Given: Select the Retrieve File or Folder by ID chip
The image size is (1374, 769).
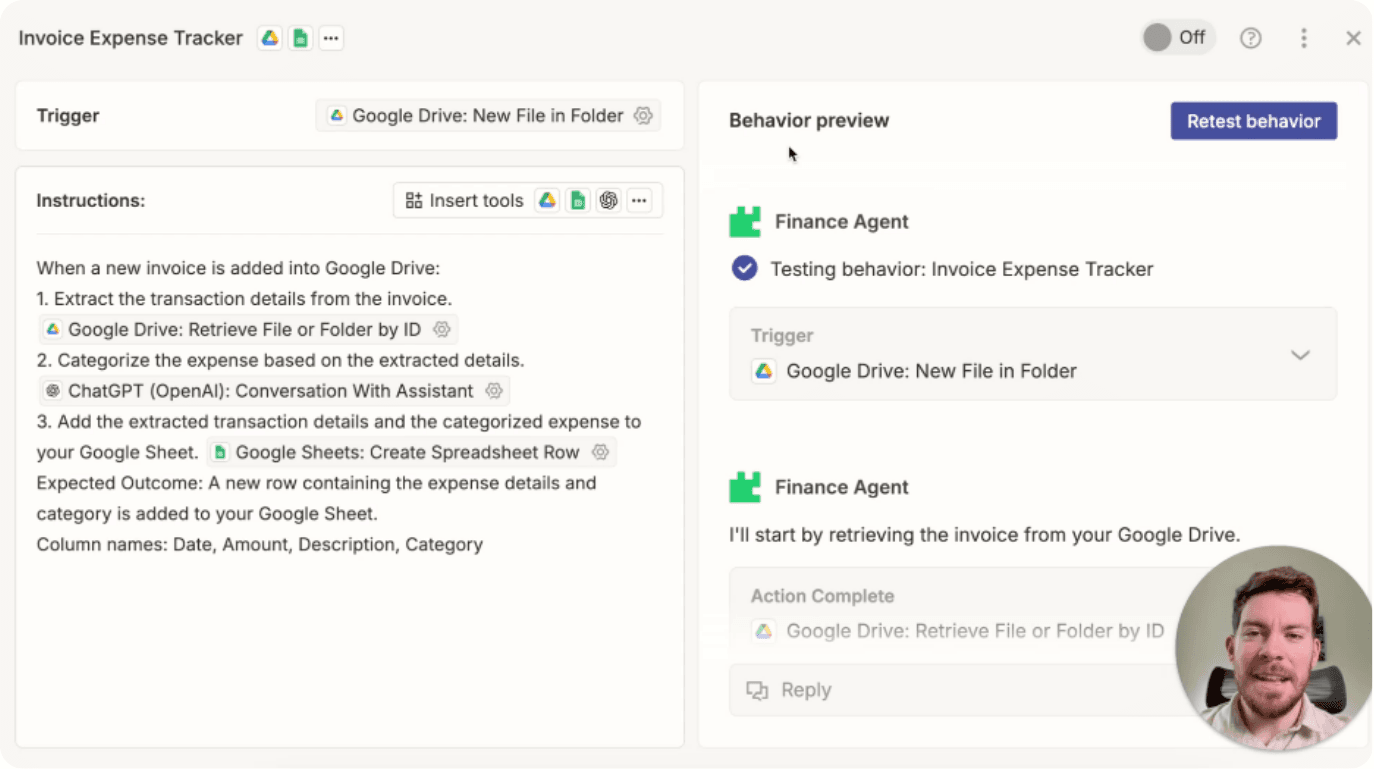Looking at the screenshot, I should tap(248, 329).
